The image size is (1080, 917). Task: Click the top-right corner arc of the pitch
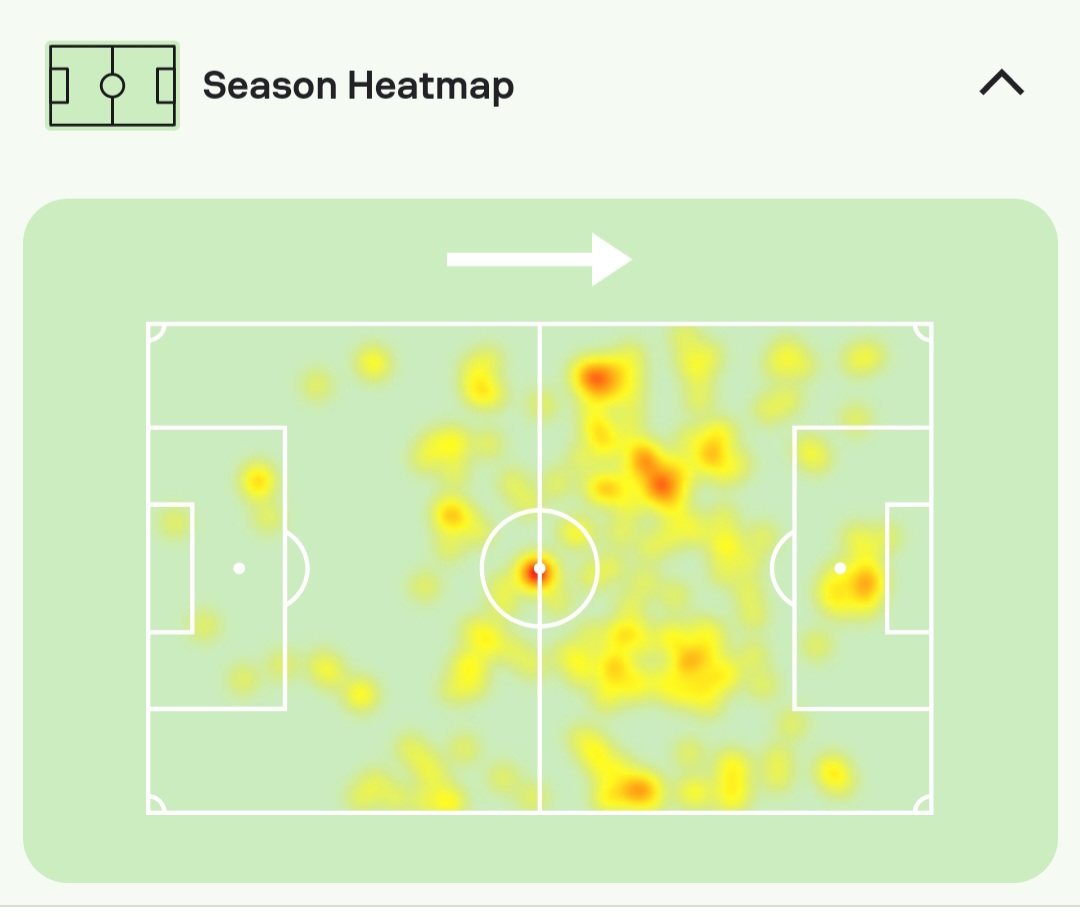click(x=923, y=332)
